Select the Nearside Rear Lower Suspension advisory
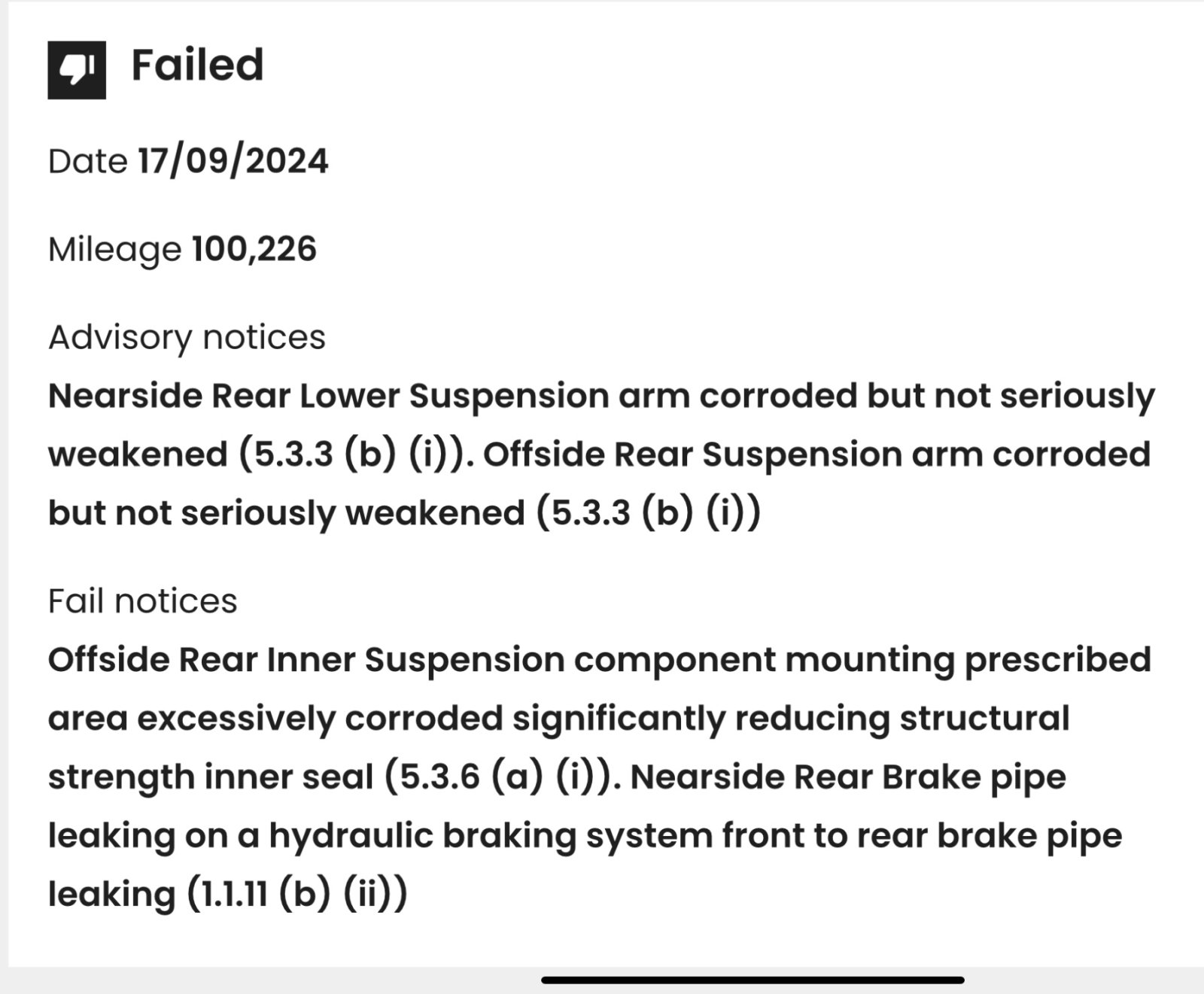Image resolution: width=1204 pixels, height=994 pixels. [x=601, y=425]
